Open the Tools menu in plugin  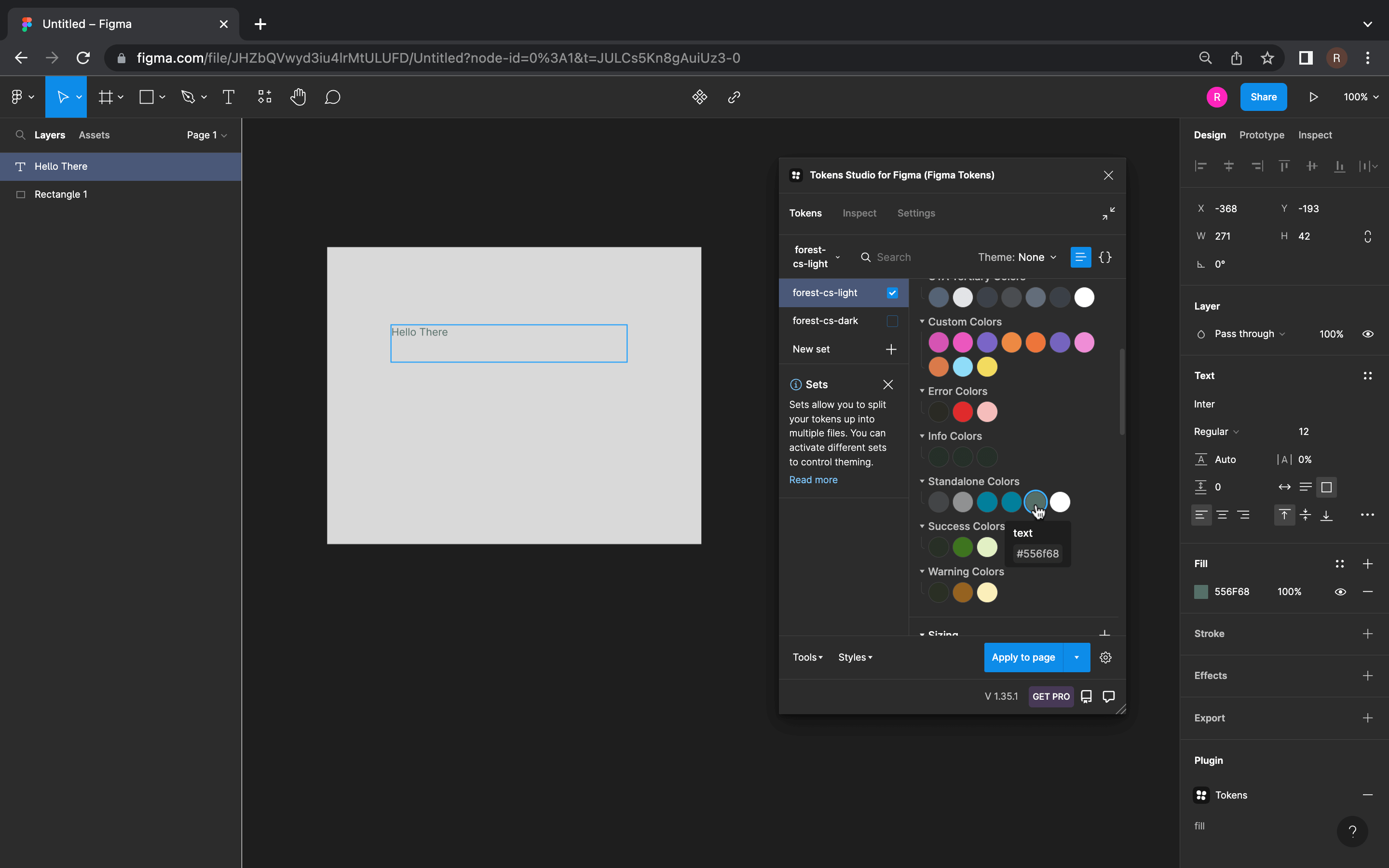[807, 657]
